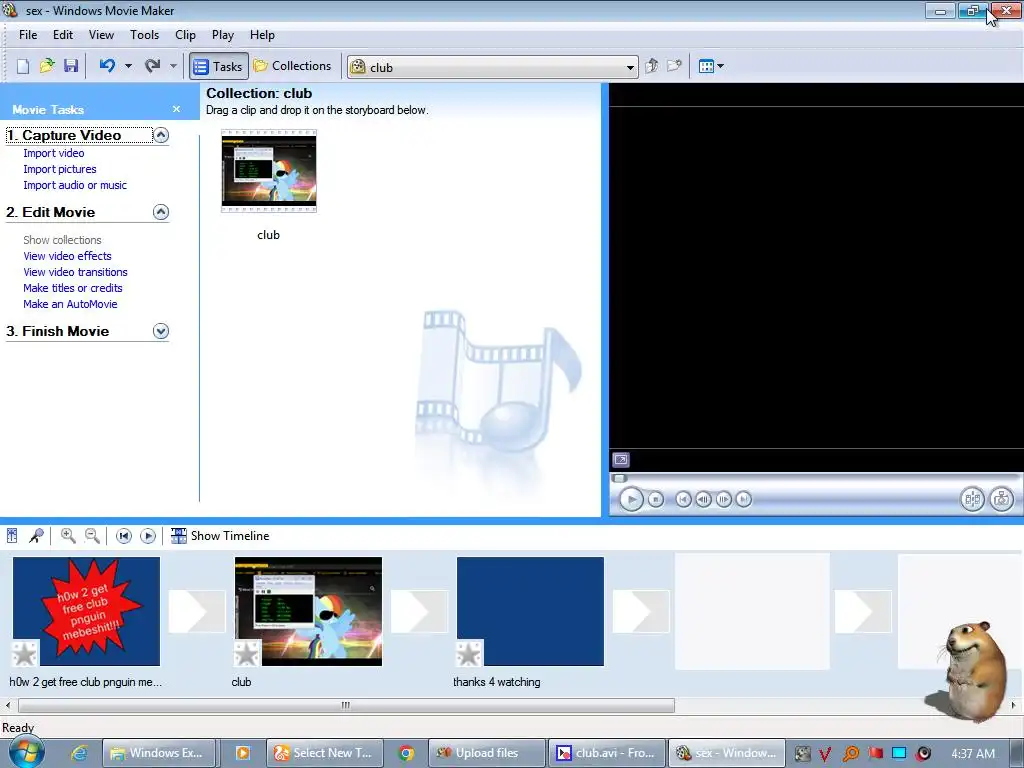1024x768 pixels.
Task: Save the project with the floppy icon
Action: (x=71, y=66)
